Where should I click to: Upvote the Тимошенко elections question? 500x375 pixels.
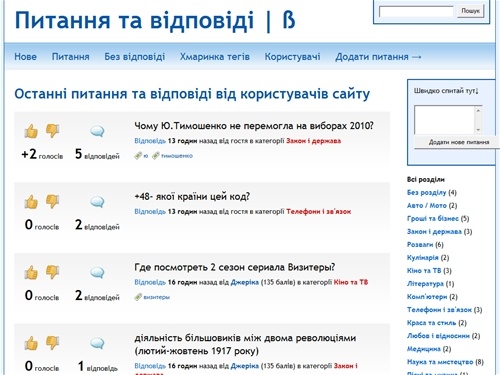(x=31, y=131)
